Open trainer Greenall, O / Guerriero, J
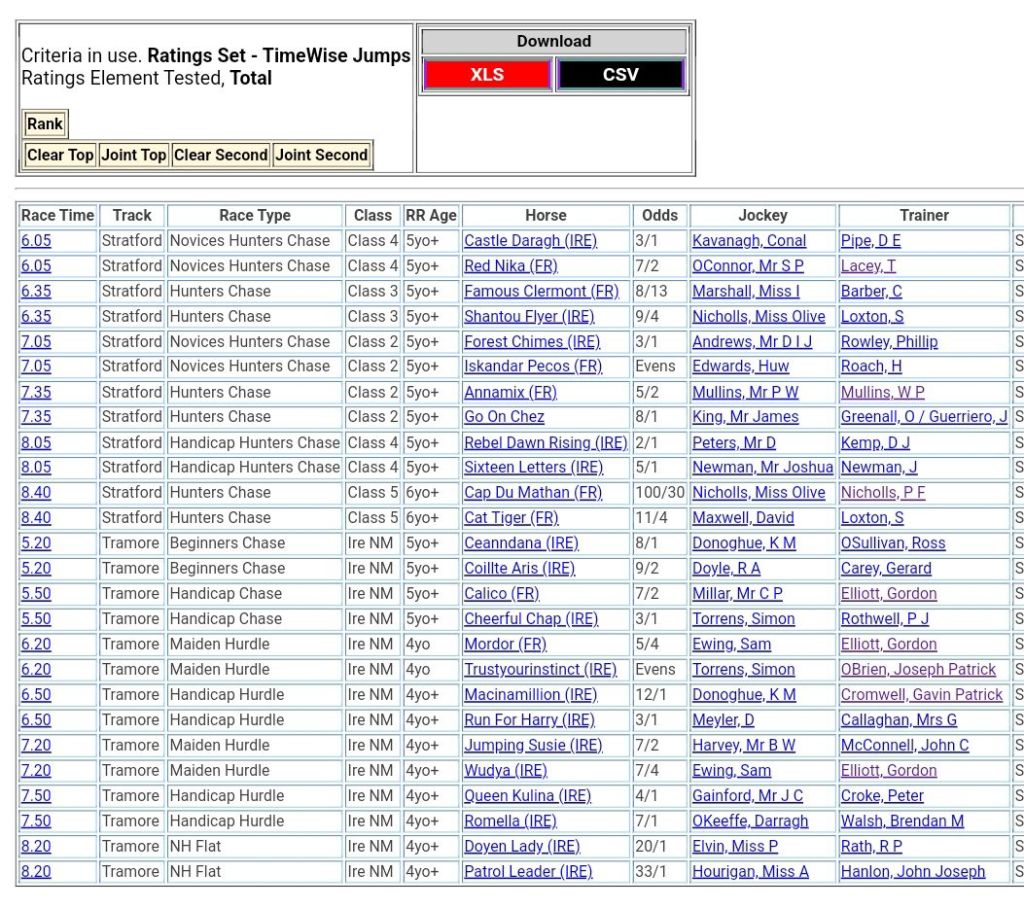Viewport: 1024px width, 908px height. (923, 417)
